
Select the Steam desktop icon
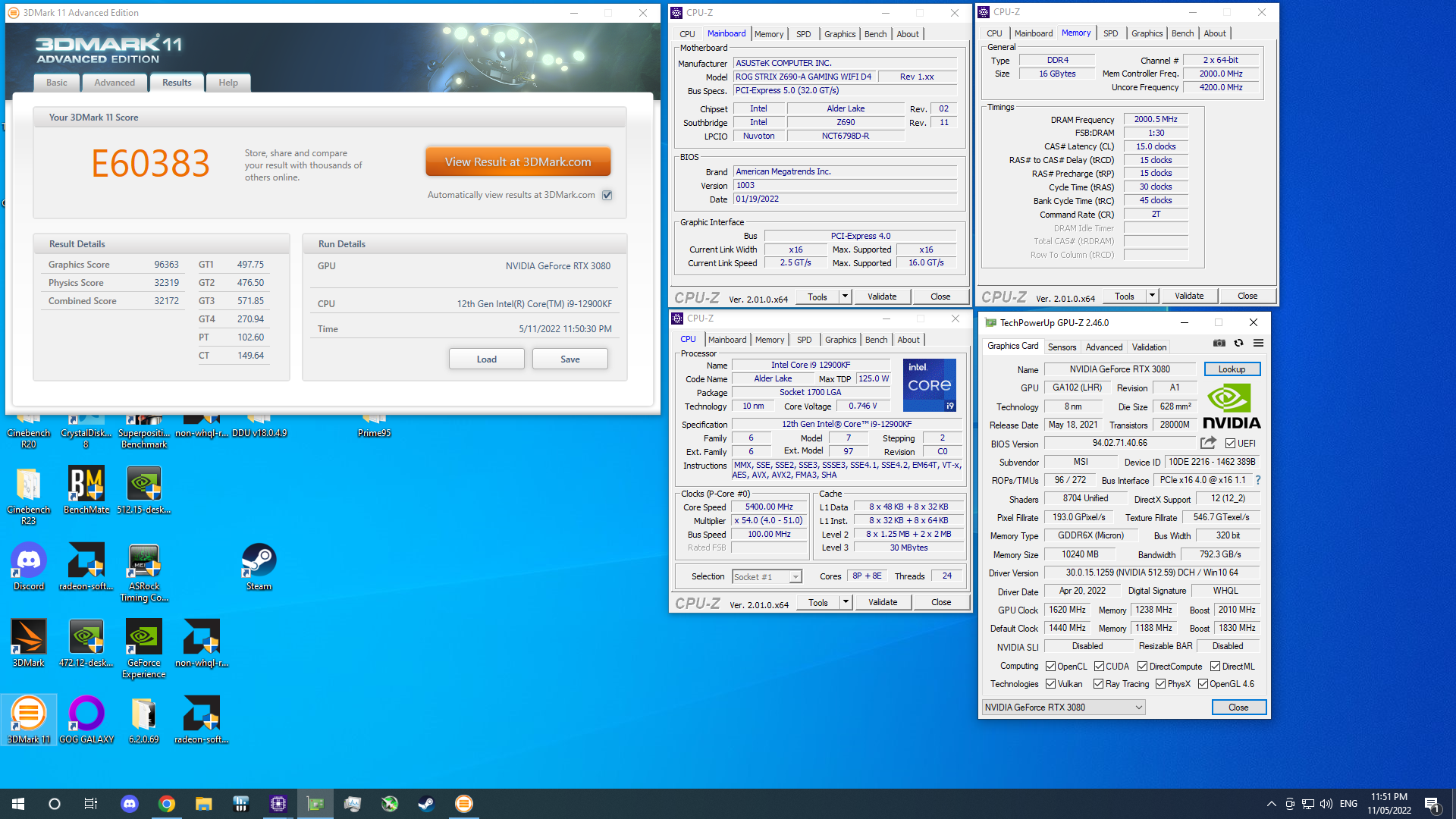[x=259, y=567]
